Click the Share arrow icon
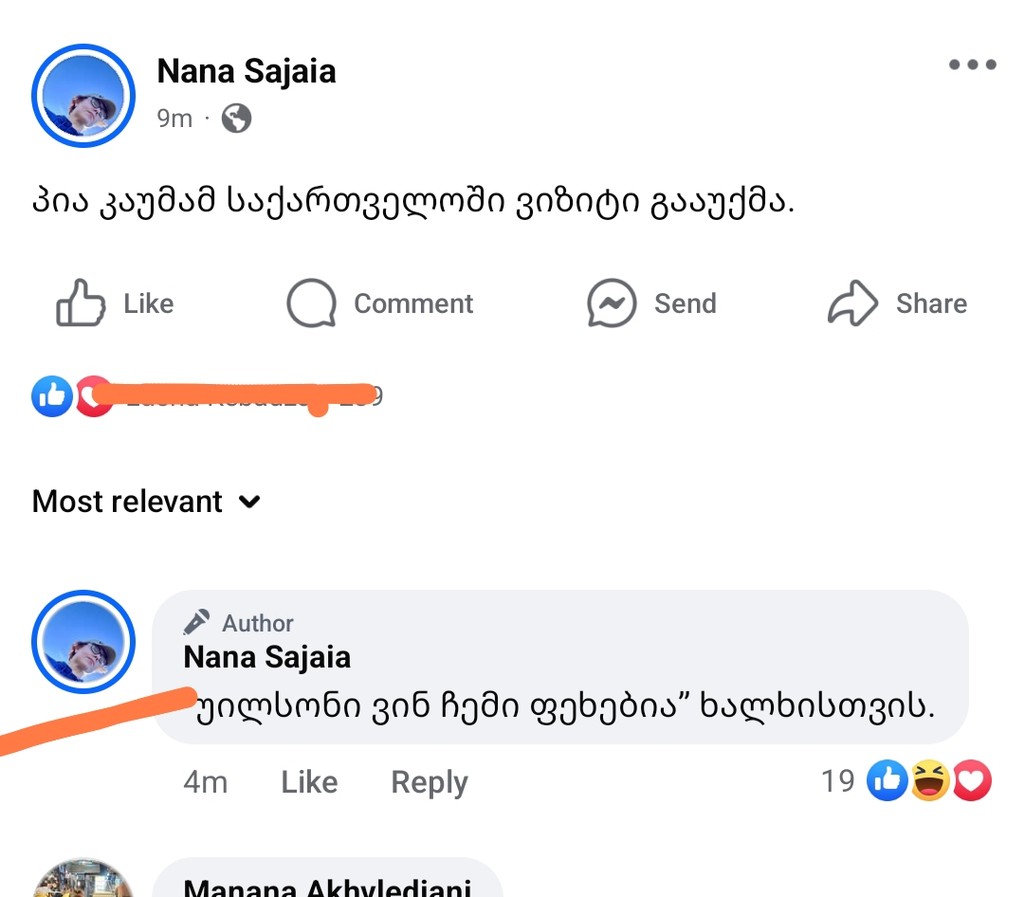 pos(853,303)
